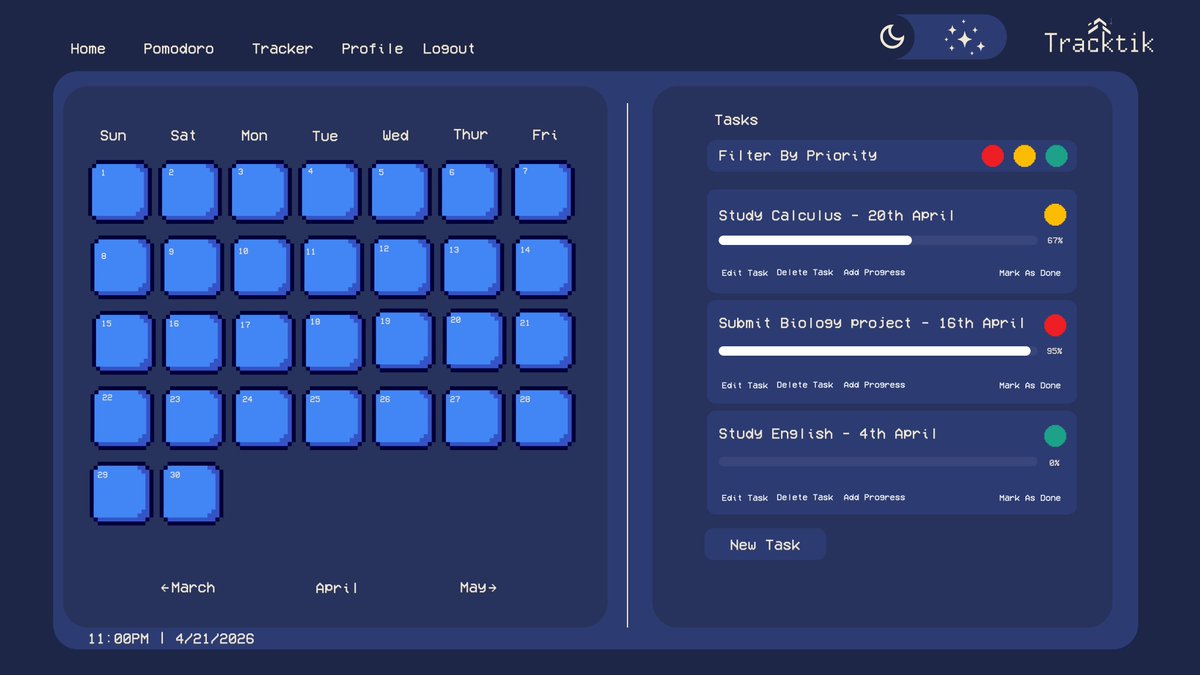Image resolution: width=1200 pixels, height=675 pixels.
Task: Mark Study English as done
Action: pyautogui.click(x=1030, y=497)
